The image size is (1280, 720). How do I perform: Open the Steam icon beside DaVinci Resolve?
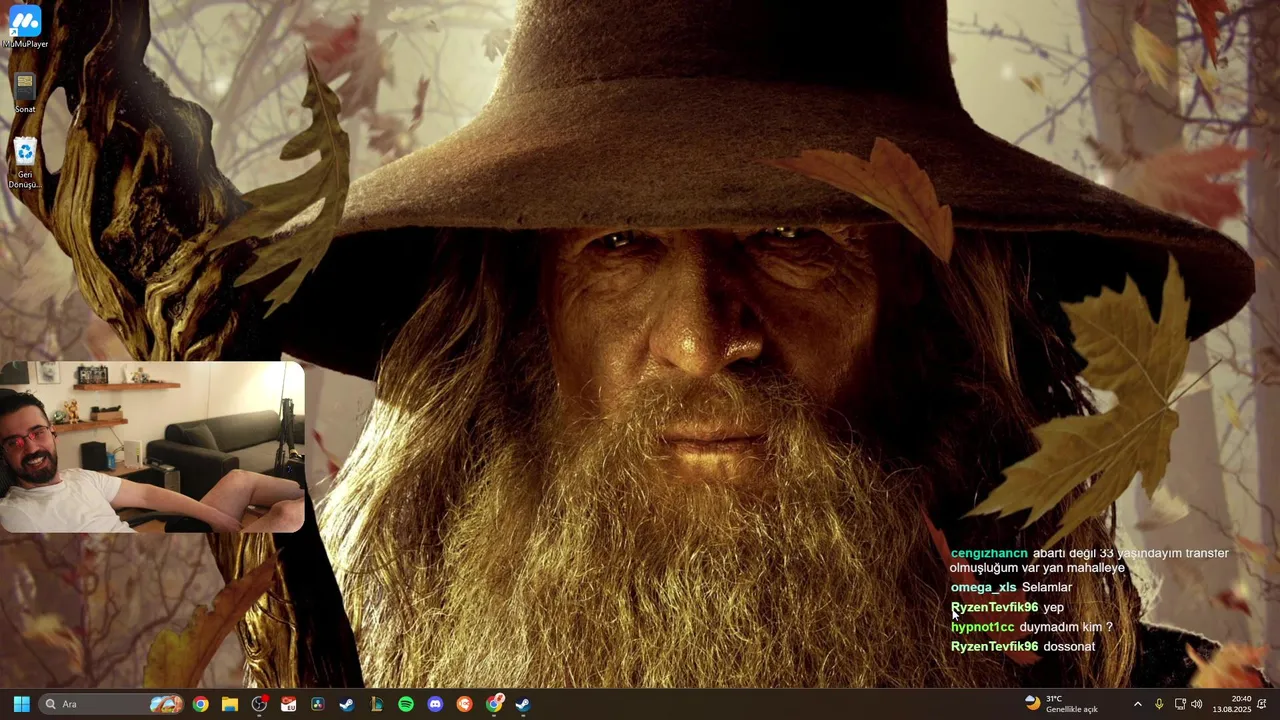[x=347, y=704]
